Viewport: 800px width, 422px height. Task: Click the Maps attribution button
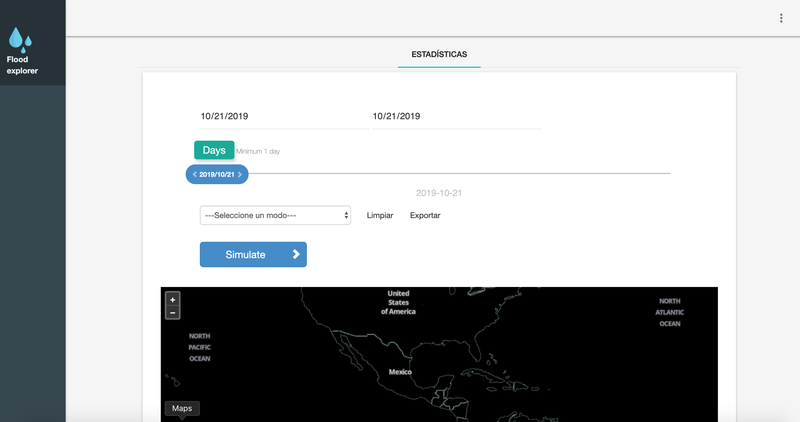[182, 408]
